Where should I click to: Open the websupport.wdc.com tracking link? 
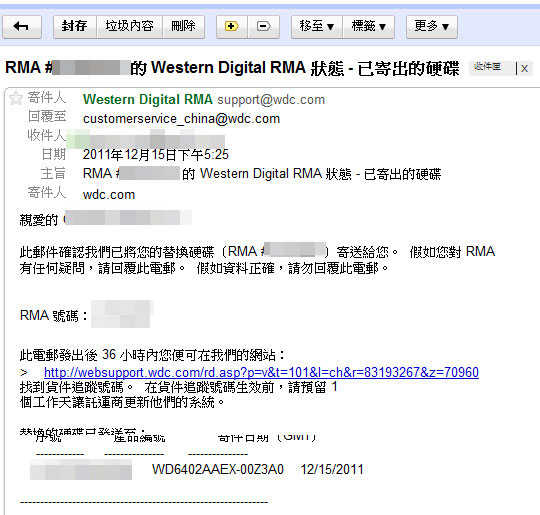261,372
